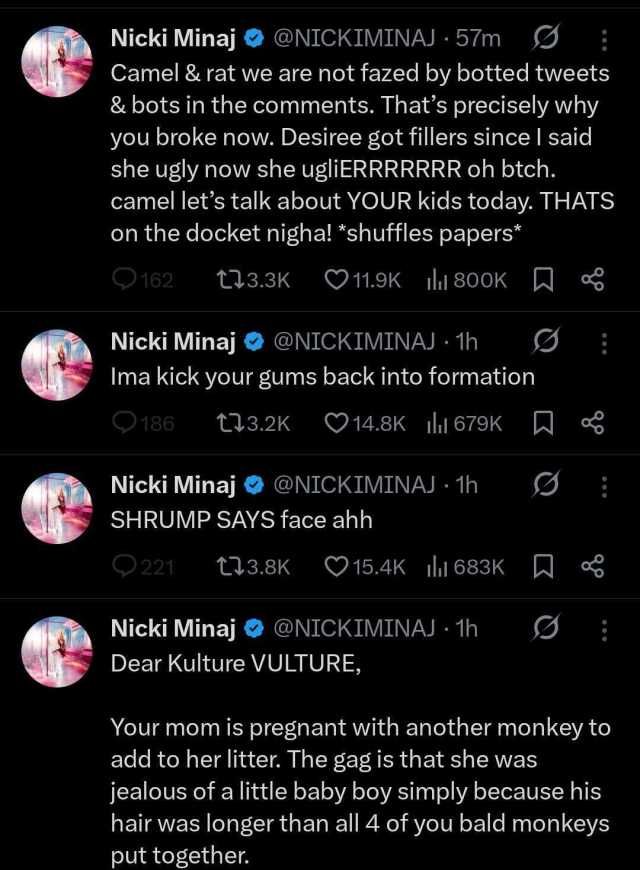Share the "Camel & rat" tweet
This screenshot has height=870, width=640.
(x=593, y=281)
